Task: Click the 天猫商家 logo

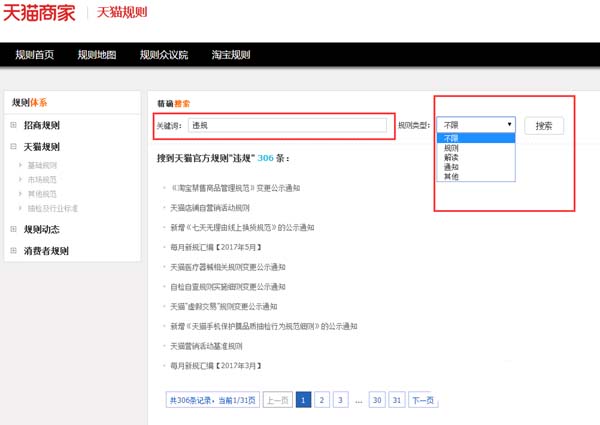Action: [x=39, y=13]
